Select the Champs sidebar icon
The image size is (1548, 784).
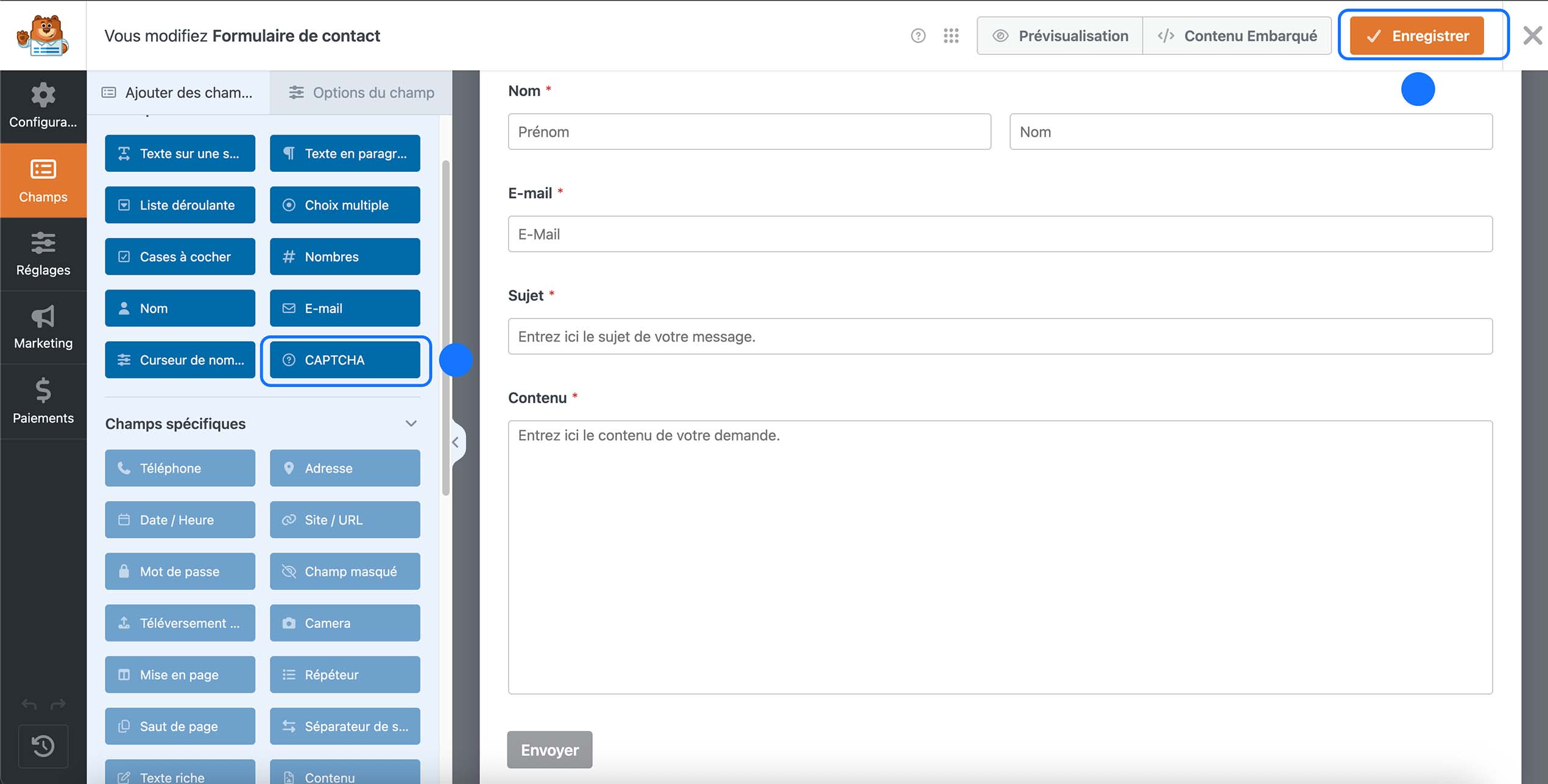43,181
